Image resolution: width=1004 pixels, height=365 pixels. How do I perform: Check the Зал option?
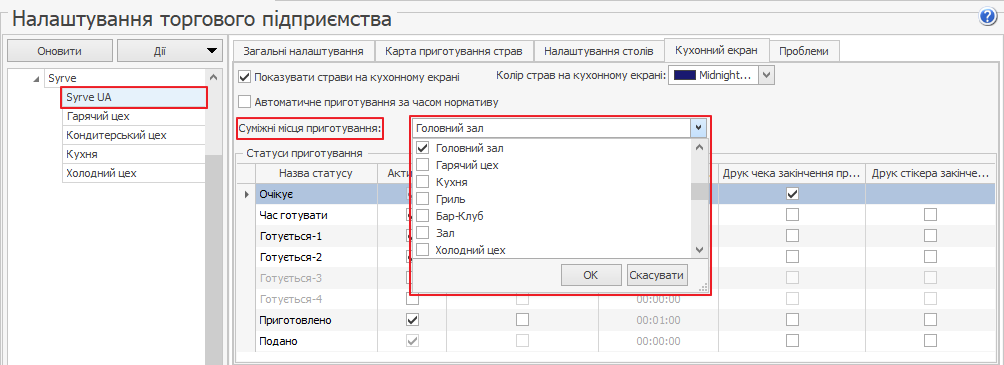coord(422,233)
